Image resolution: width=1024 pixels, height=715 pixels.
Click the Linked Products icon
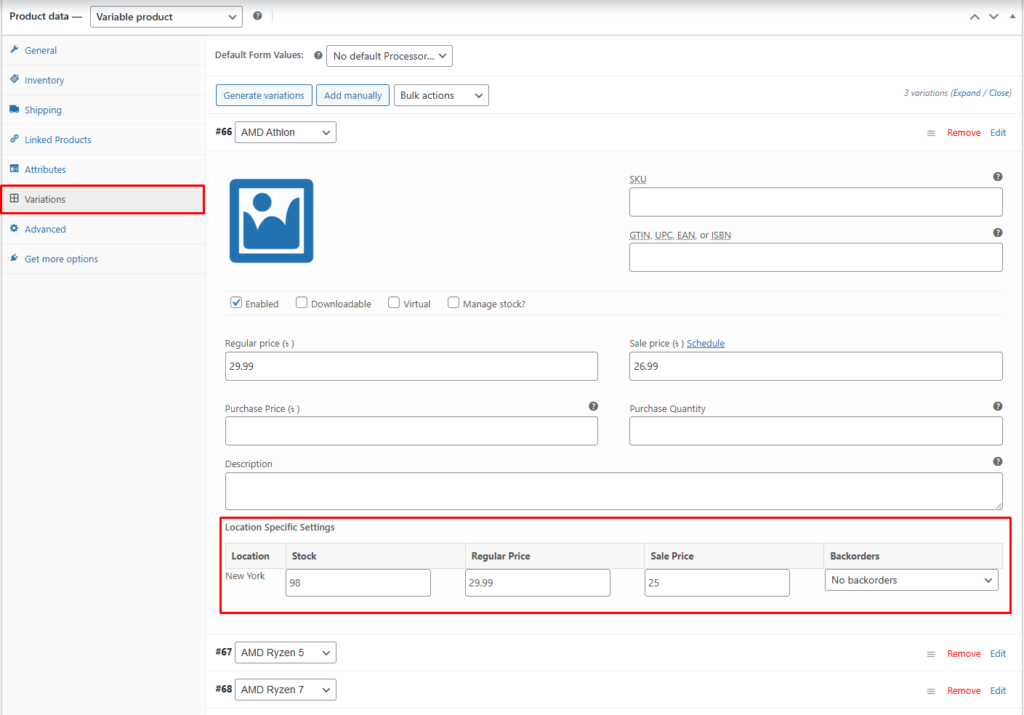click(16, 139)
